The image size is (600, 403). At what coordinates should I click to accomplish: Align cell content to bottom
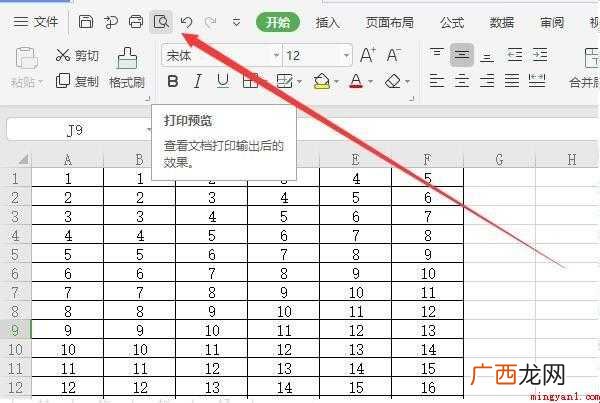pyautogui.click(x=487, y=56)
